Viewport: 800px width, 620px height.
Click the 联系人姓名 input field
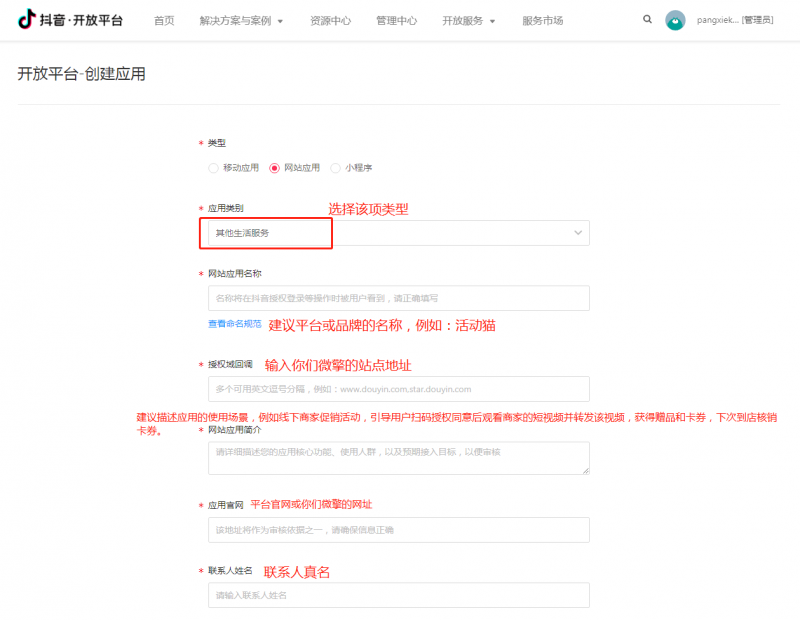[398, 595]
